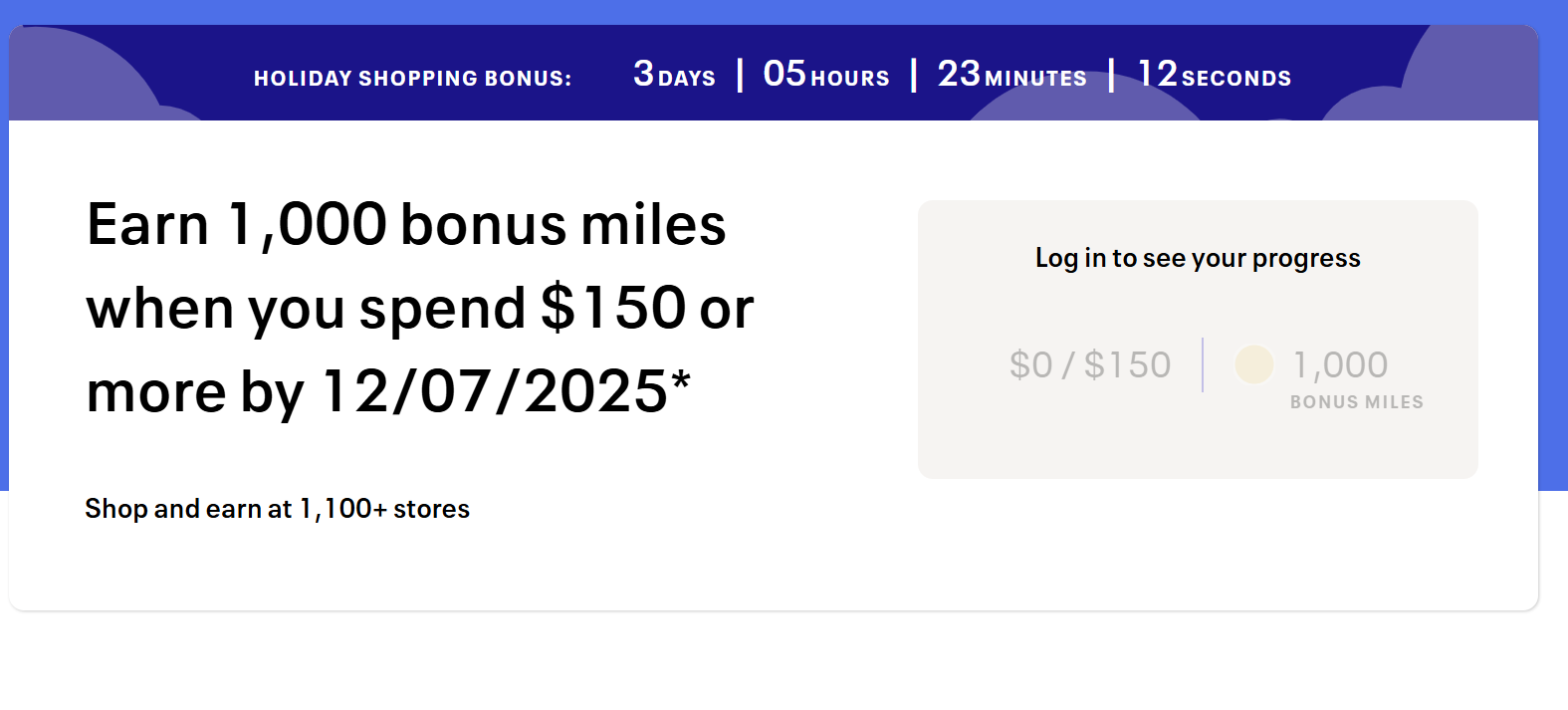This screenshot has height=710, width=1568.
Task: Click the bonus miles coin icon
Action: (1253, 364)
